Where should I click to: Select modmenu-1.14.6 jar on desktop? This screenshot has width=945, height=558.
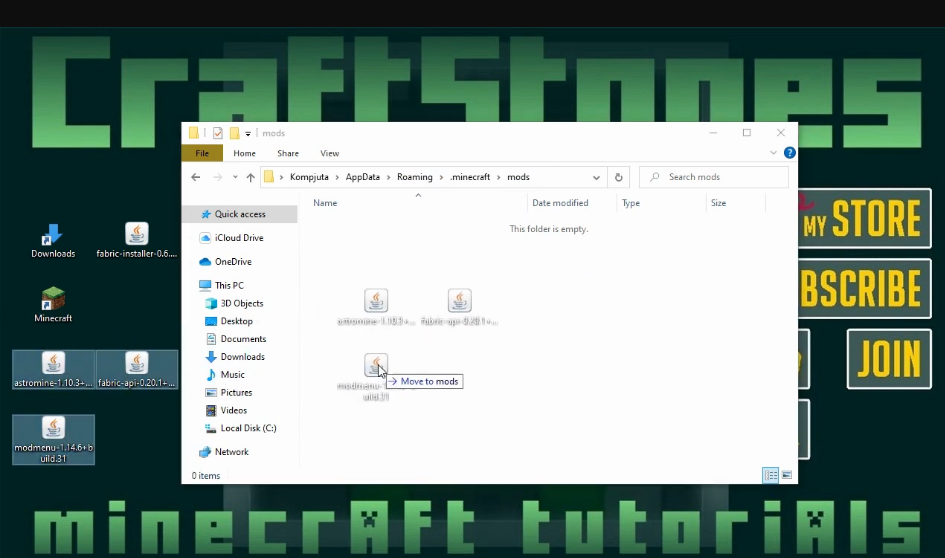tap(54, 439)
